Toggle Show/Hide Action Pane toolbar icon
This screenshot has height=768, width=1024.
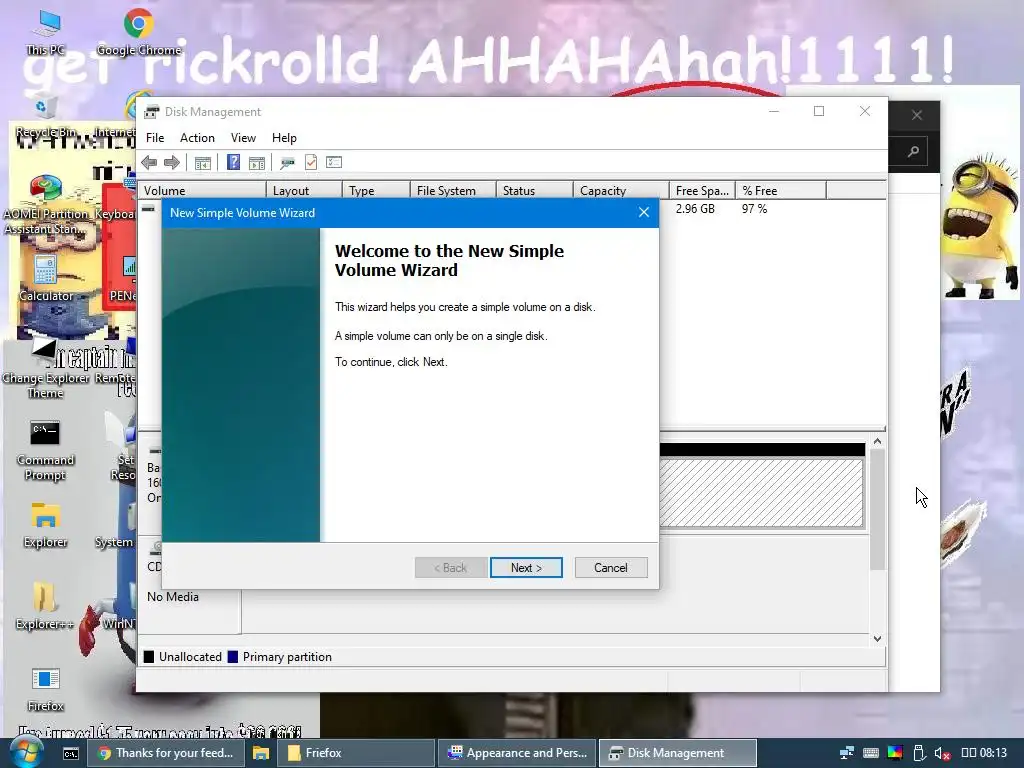(x=257, y=163)
